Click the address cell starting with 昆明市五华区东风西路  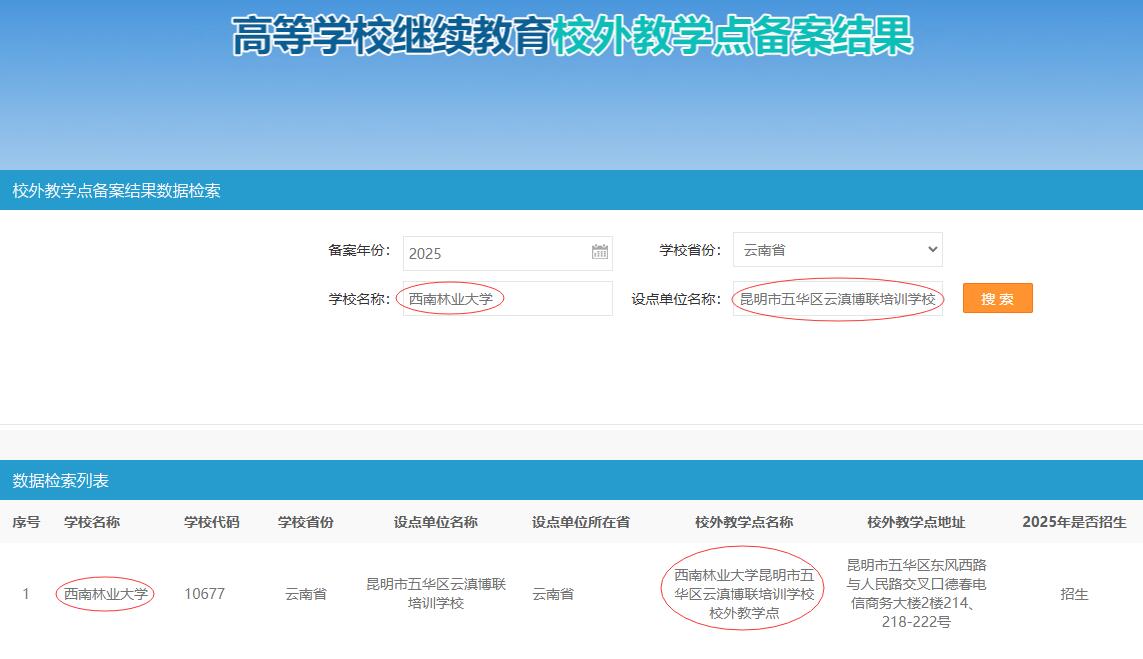click(916, 594)
